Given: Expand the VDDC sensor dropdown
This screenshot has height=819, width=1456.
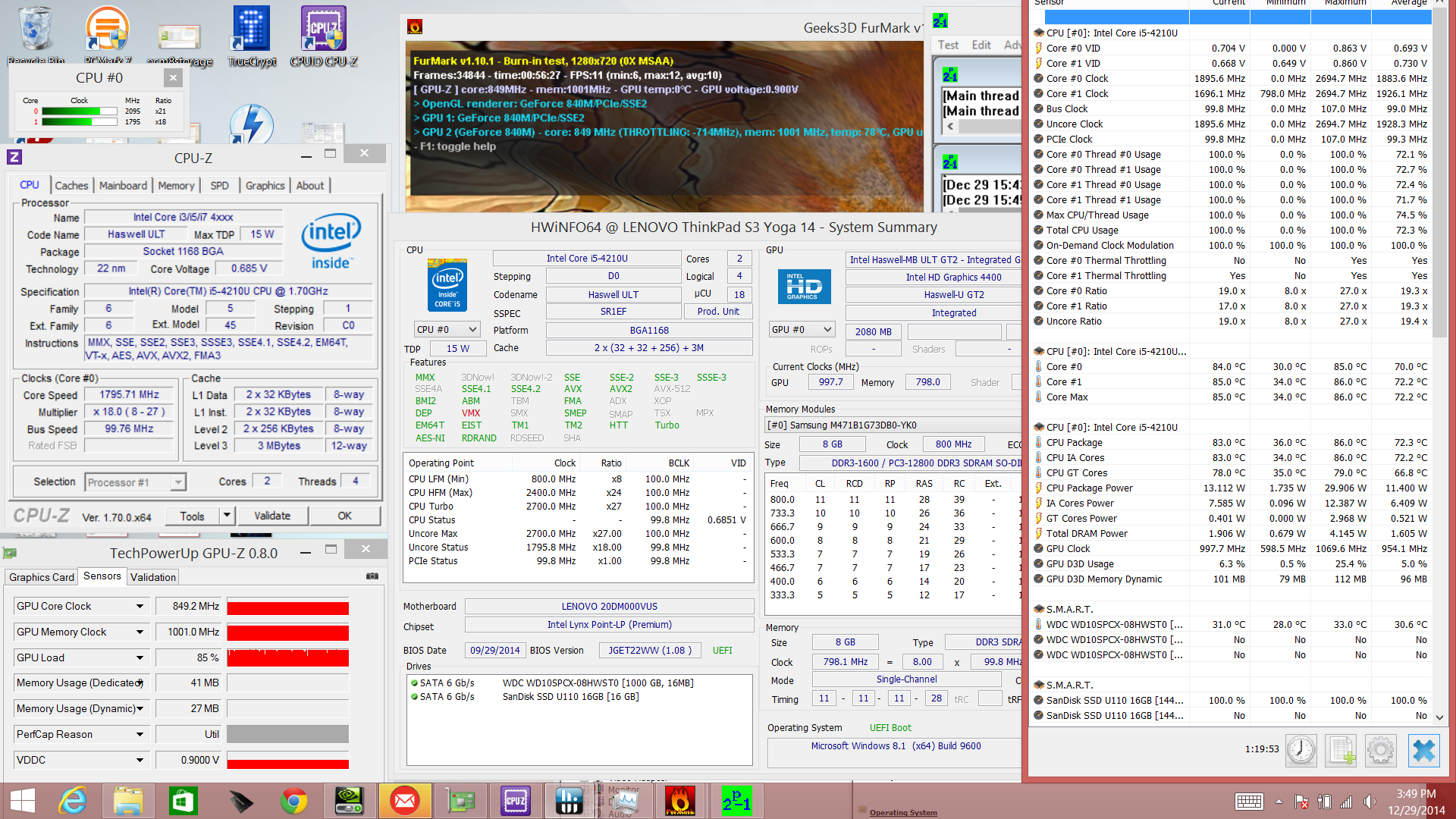Looking at the screenshot, I should point(140,761).
